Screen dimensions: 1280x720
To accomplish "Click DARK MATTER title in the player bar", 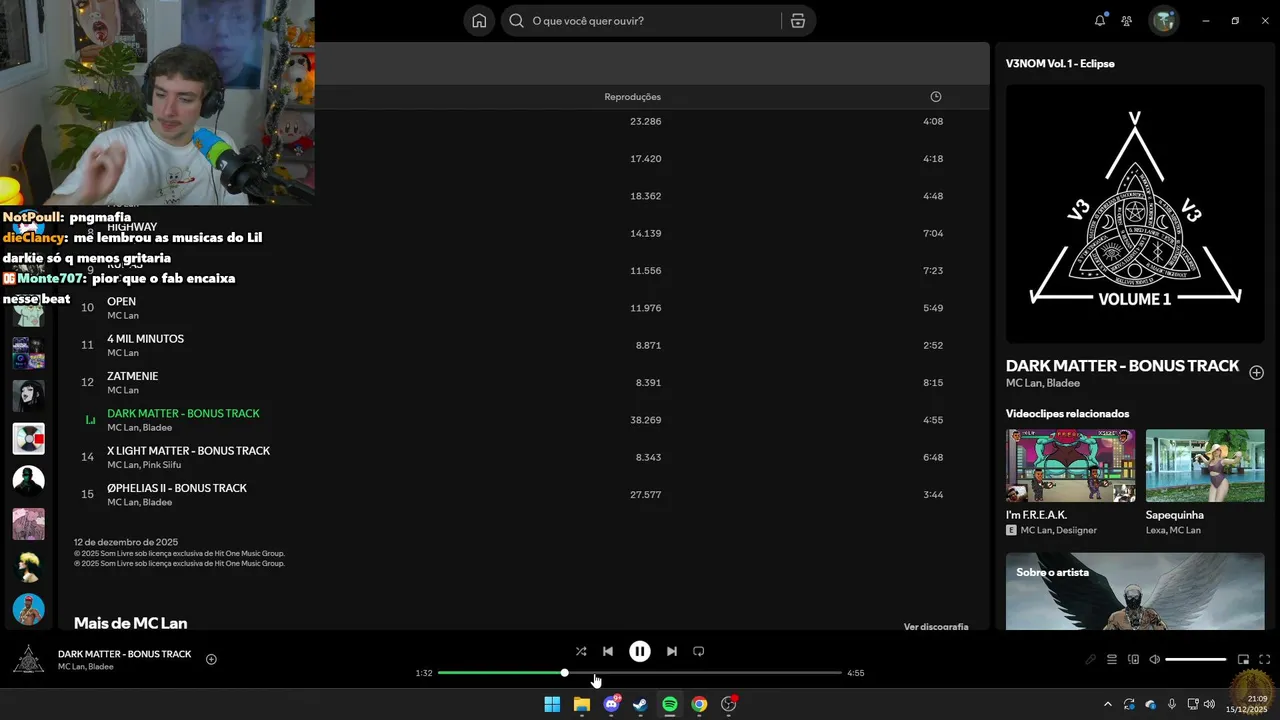I will pos(124,654).
